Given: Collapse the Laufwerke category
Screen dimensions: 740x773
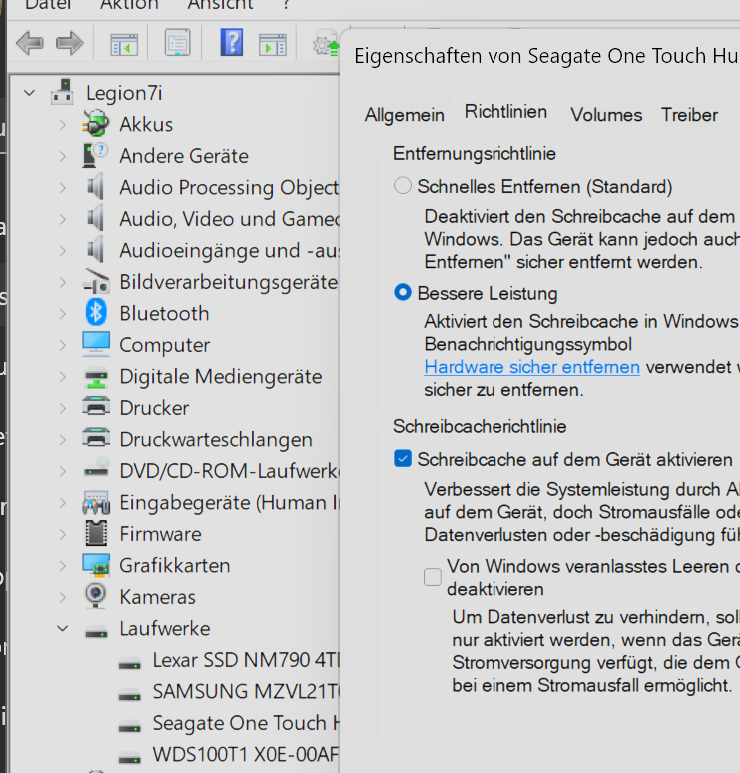Looking at the screenshot, I should click(63, 629).
